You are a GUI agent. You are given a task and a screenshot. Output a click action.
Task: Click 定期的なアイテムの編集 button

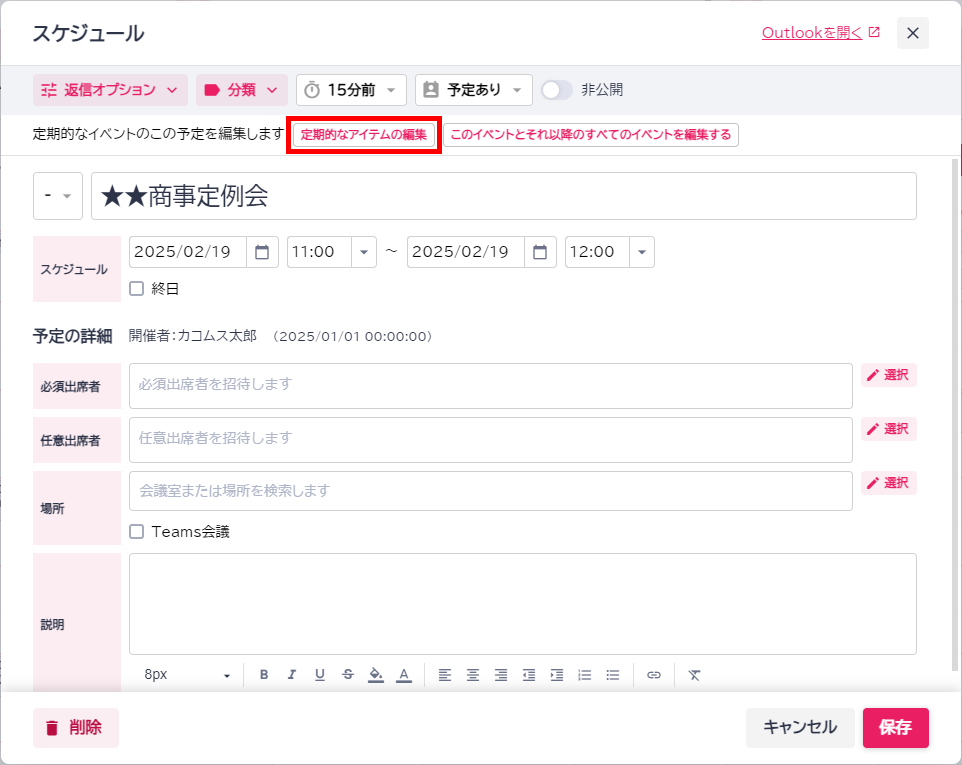coord(364,135)
